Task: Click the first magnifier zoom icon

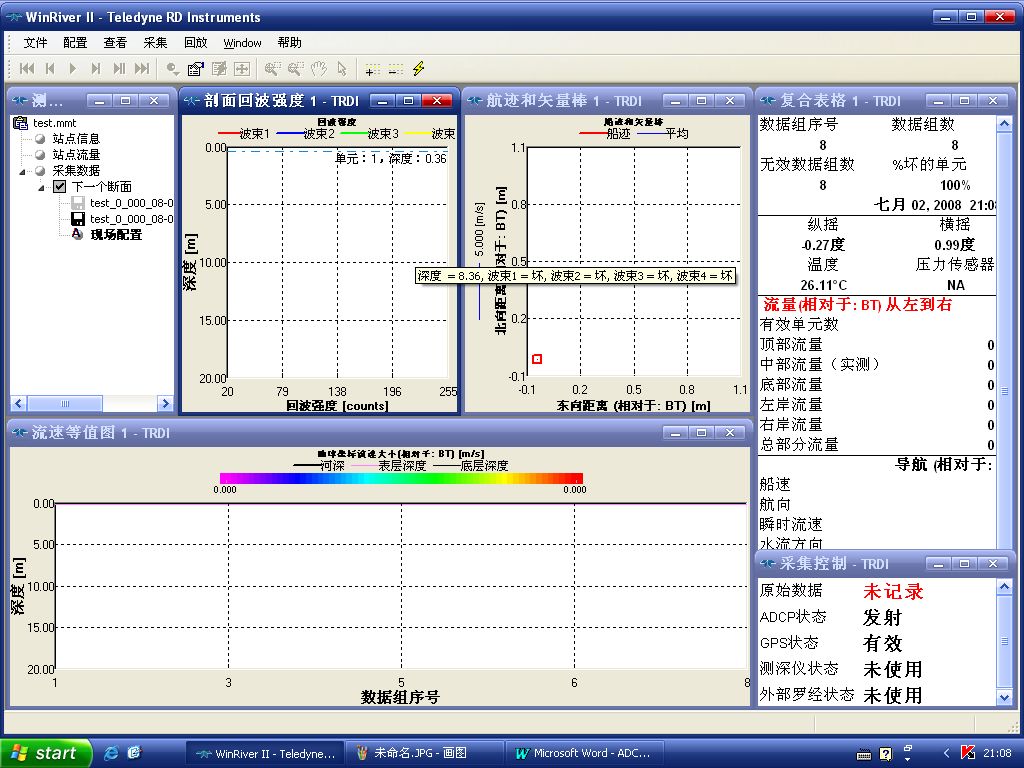Action: tap(272, 69)
